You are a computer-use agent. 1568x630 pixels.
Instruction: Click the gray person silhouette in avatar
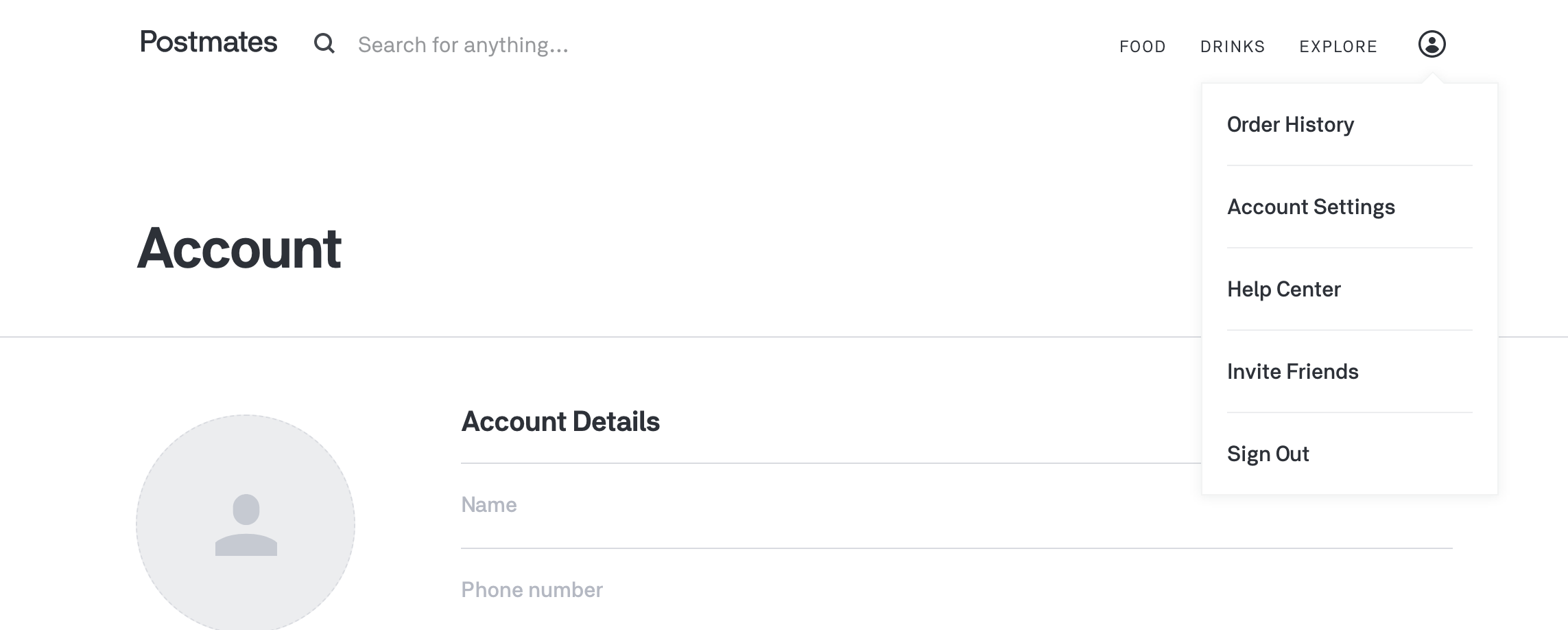click(246, 525)
